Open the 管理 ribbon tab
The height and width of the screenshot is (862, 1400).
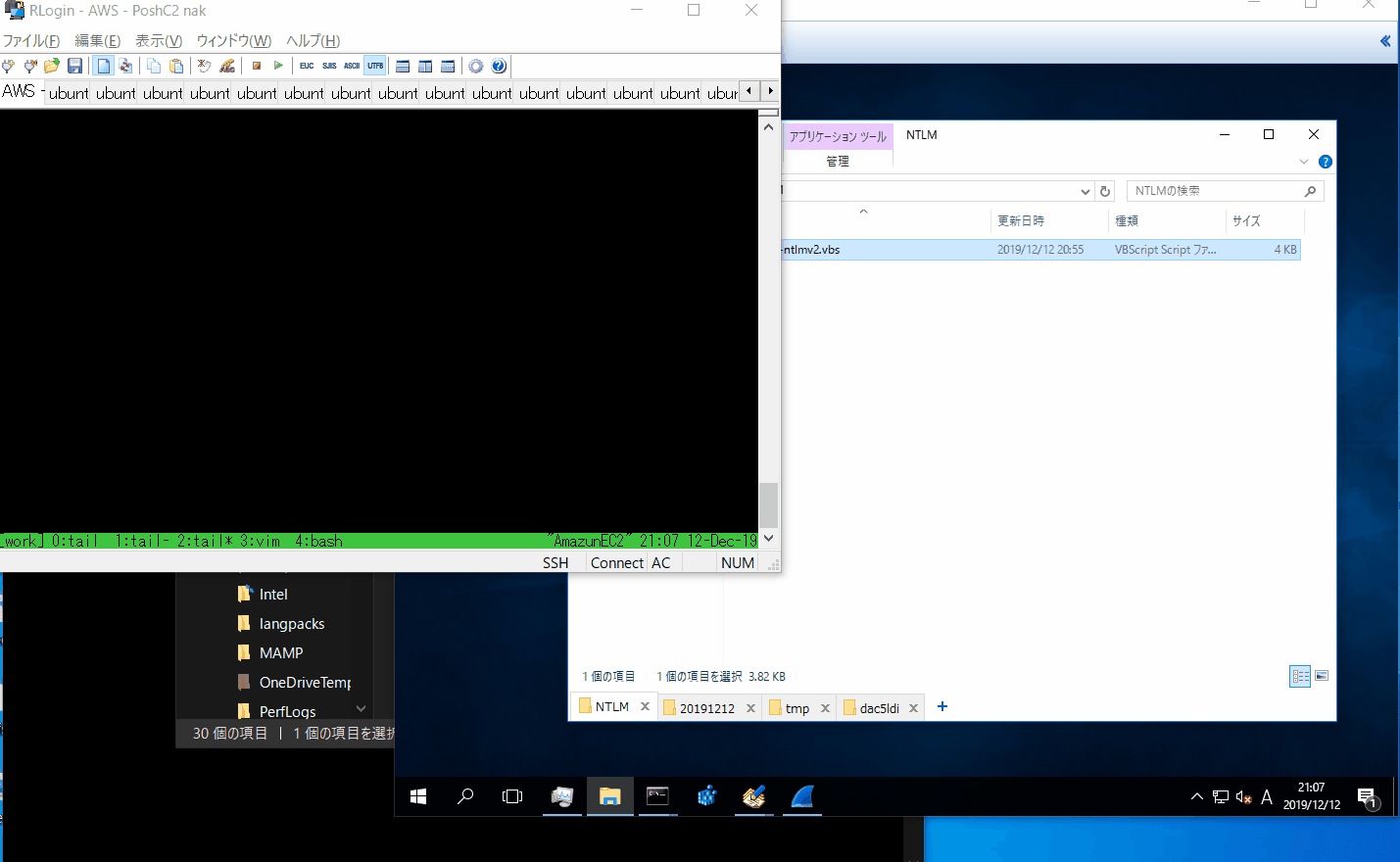point(838,161)
